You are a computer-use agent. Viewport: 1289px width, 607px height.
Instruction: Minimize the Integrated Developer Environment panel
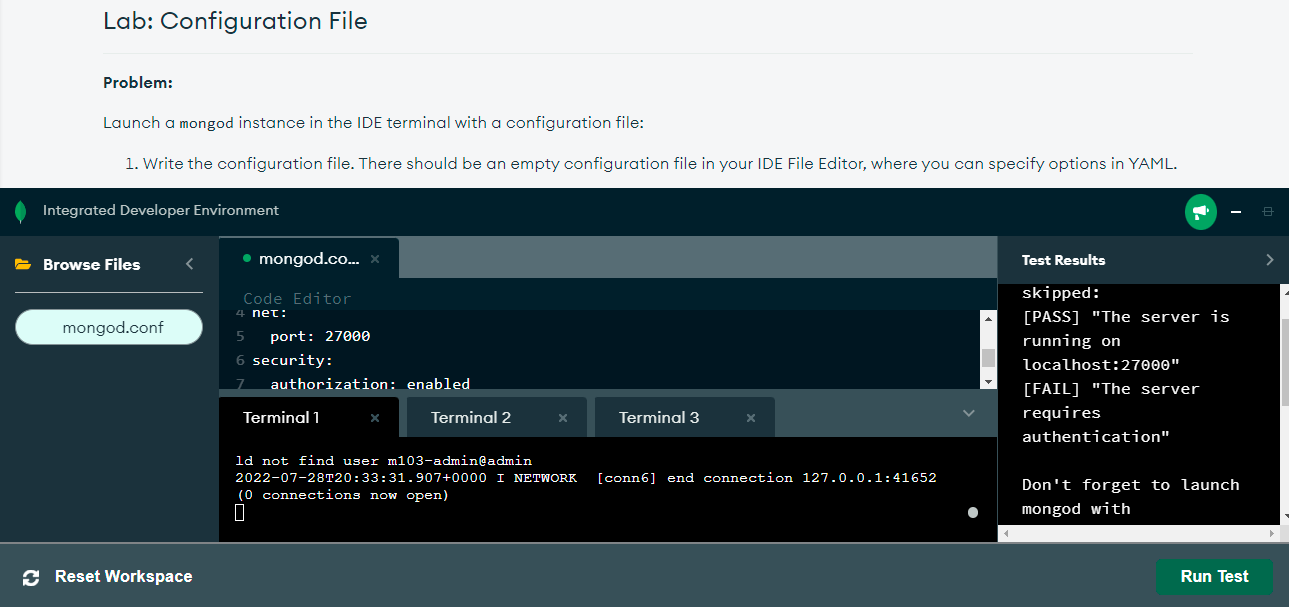click(x=1237, y=212)
